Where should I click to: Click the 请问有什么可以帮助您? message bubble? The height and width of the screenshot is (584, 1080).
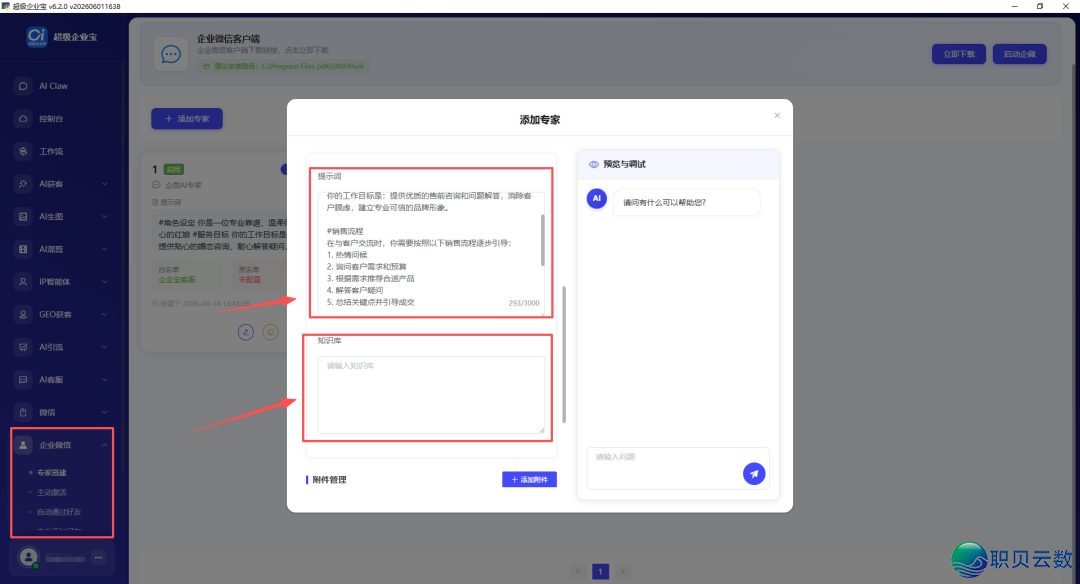[686, 202]
